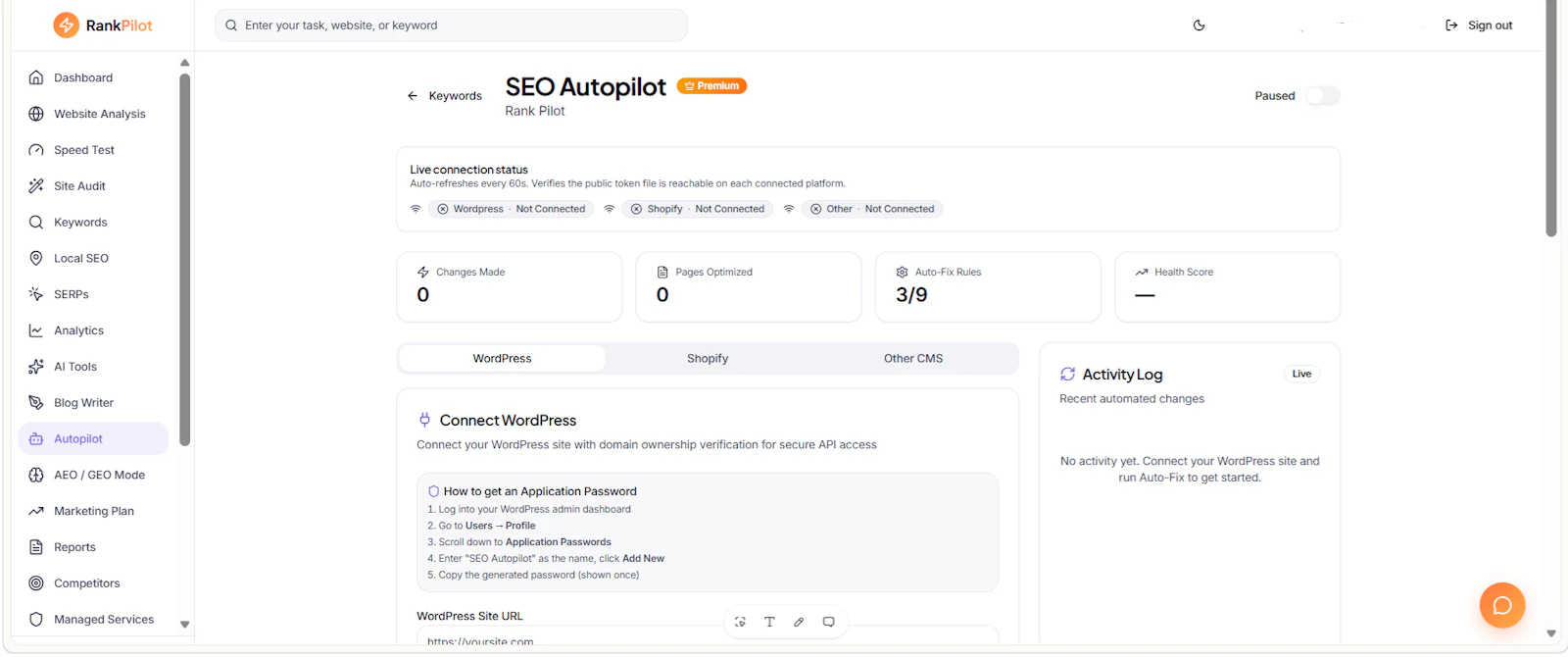Click the Changes Made stat card

click(510, 286)
